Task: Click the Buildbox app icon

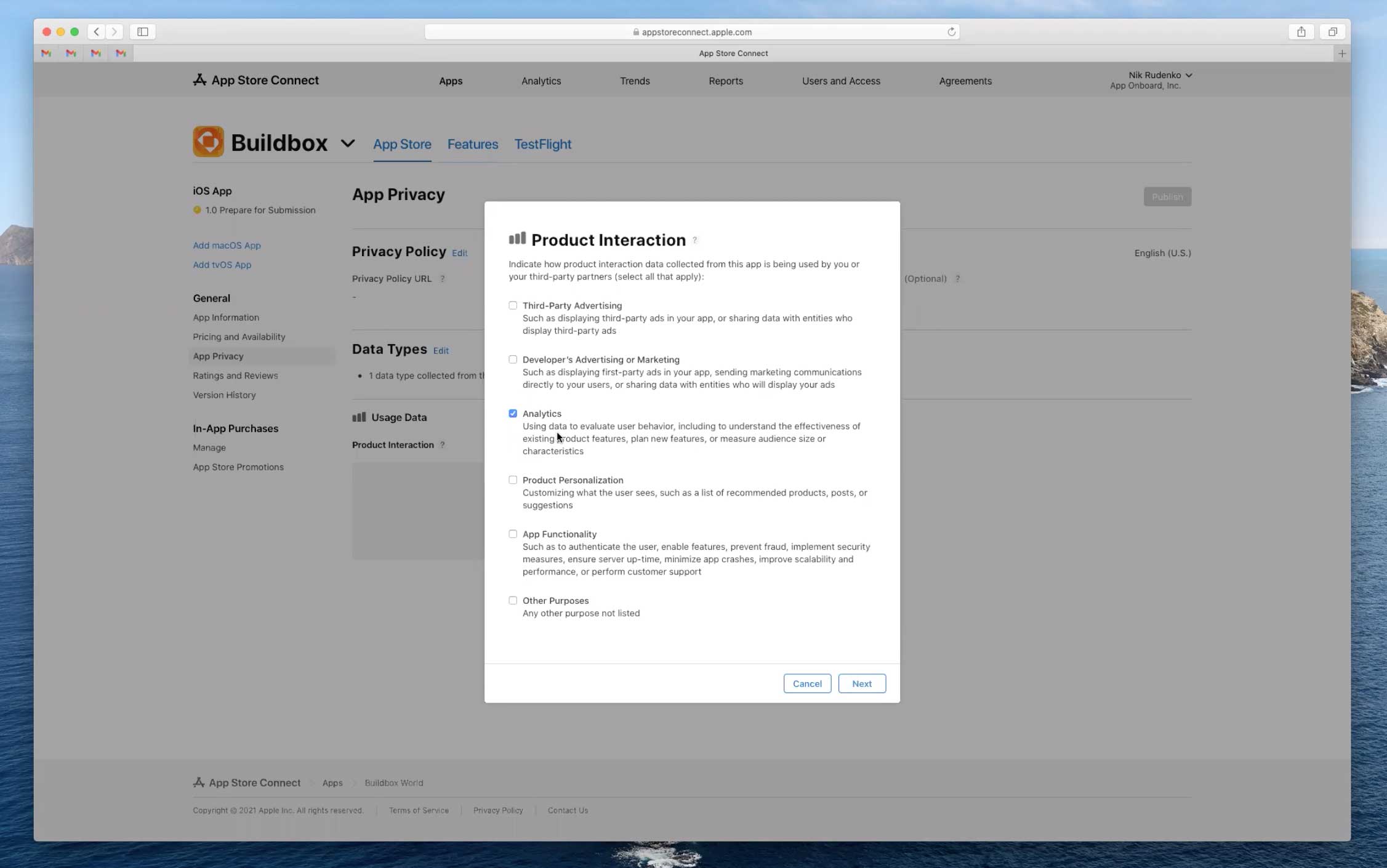Action: pos(208,142)
